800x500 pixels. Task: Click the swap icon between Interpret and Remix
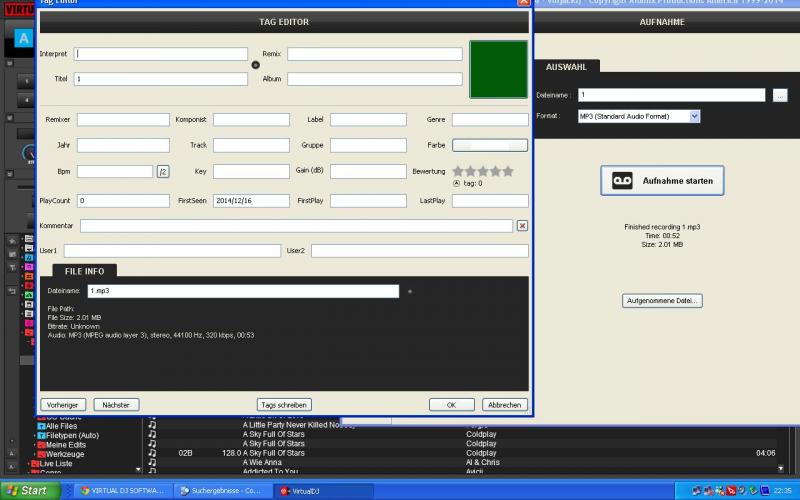(x=255, y=65)
